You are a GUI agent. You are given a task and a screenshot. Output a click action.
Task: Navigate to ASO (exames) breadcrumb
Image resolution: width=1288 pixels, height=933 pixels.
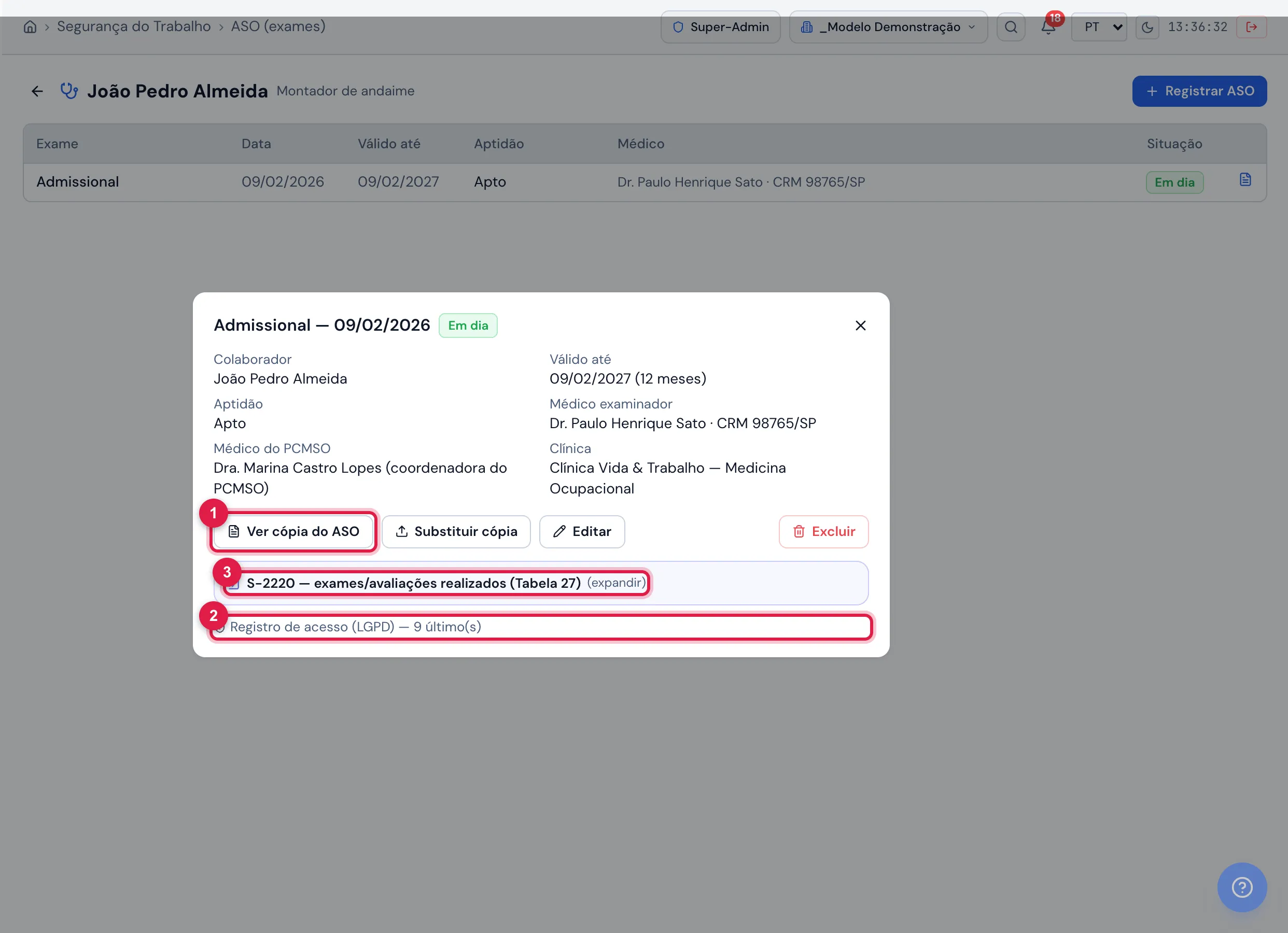(x=278, y=26)
